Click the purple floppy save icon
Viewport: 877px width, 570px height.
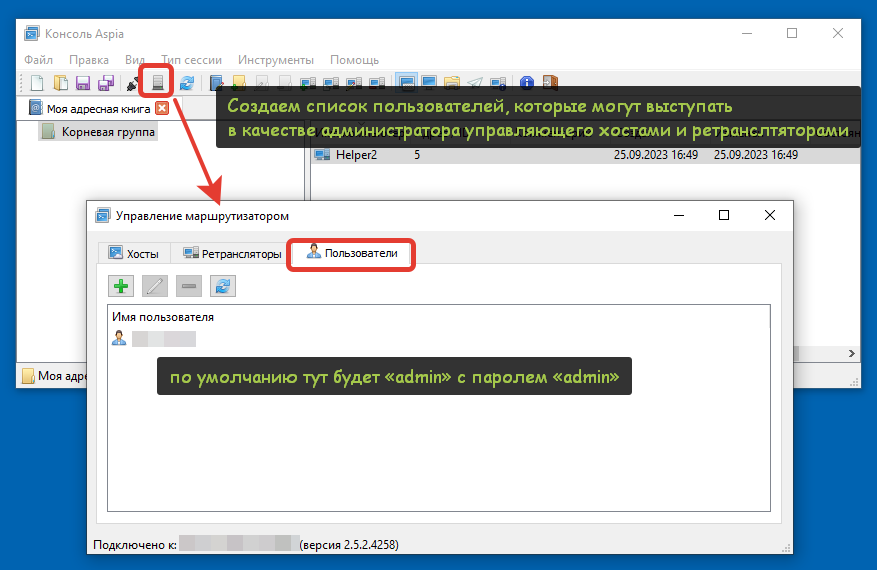pyautogui.click(x=83, y=83)
